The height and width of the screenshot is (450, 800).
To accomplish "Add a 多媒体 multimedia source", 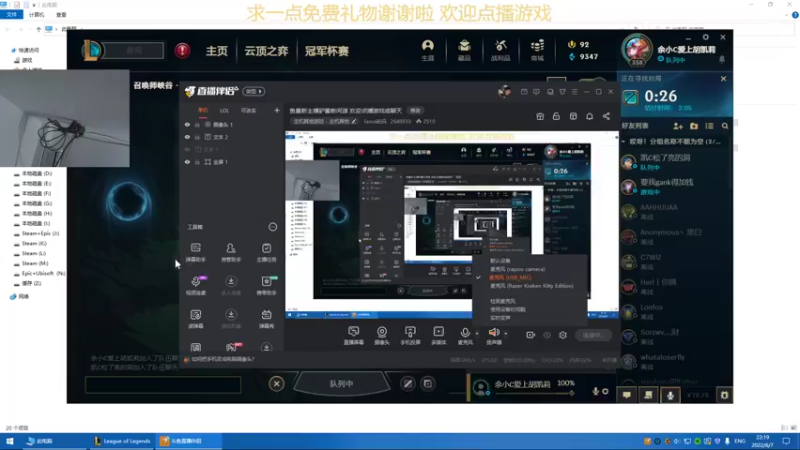I will (x=438, y=336).
